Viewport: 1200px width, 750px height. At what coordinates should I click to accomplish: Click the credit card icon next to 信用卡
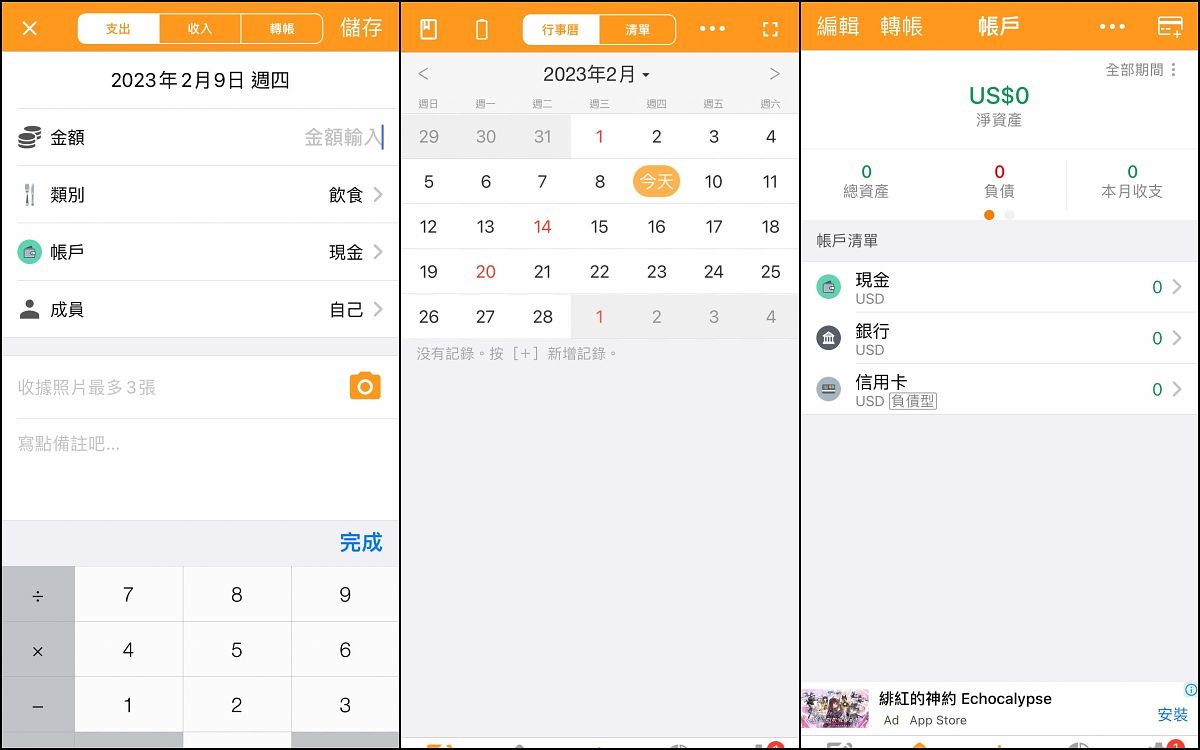[x=828, y=389]
